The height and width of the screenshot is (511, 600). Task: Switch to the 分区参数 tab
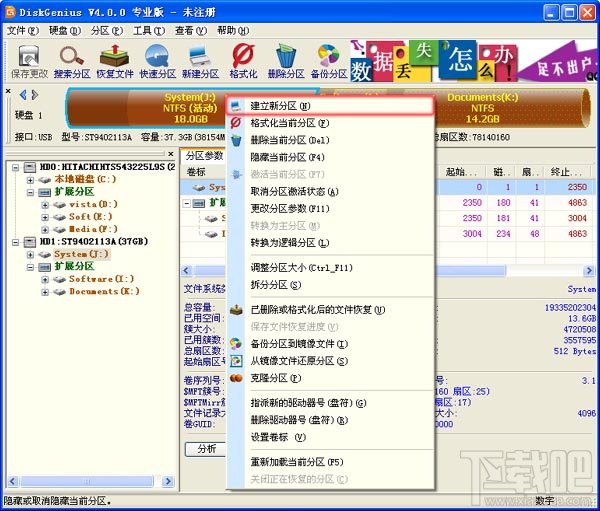tap(204, 156)
